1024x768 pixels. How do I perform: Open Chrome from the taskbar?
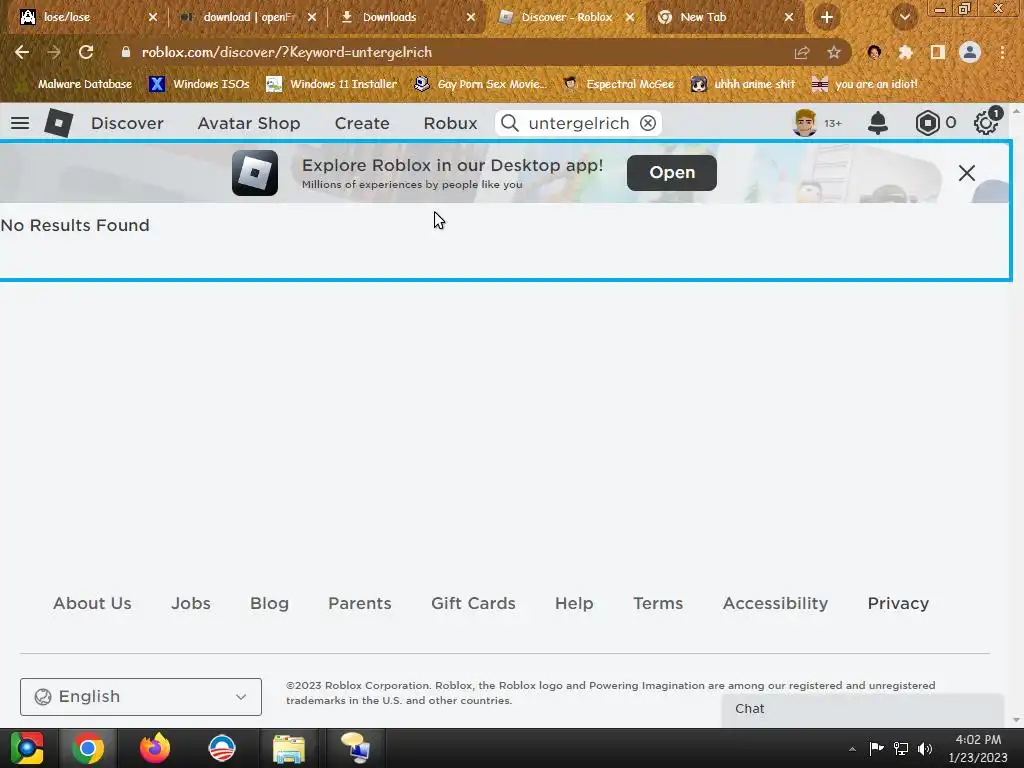88,748
